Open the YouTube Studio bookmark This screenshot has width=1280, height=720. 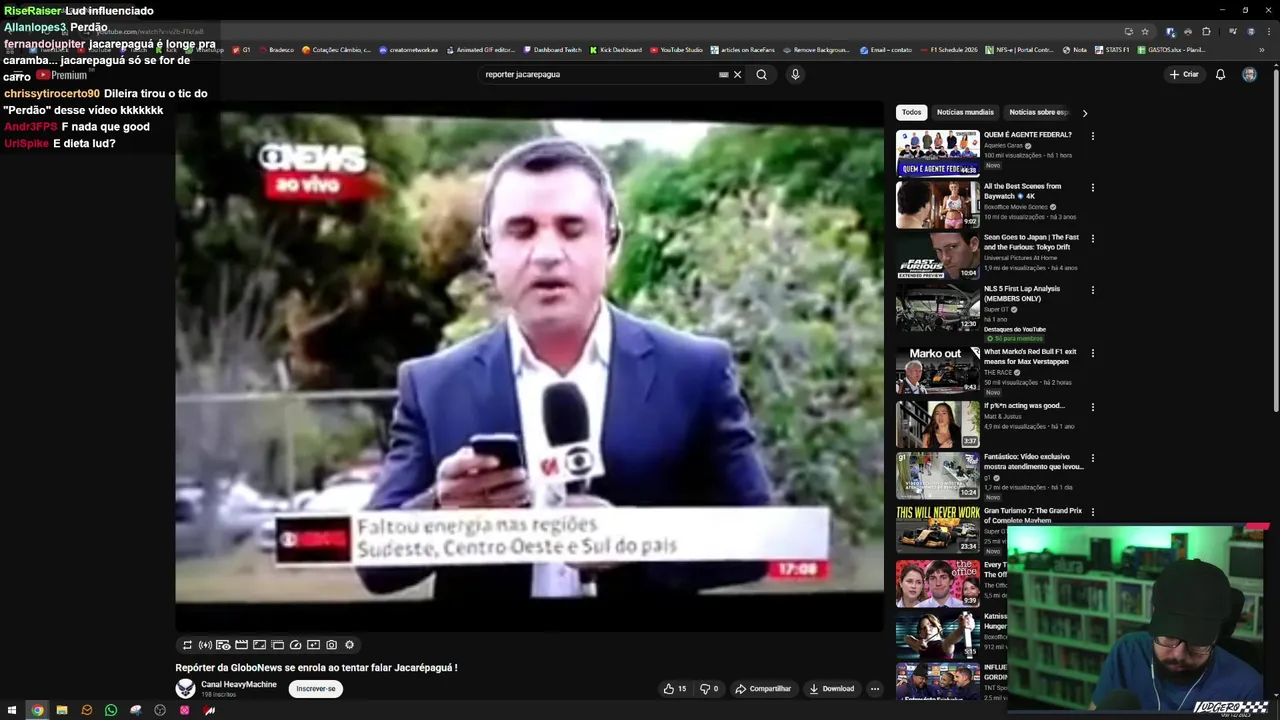(x=676, y=49)
